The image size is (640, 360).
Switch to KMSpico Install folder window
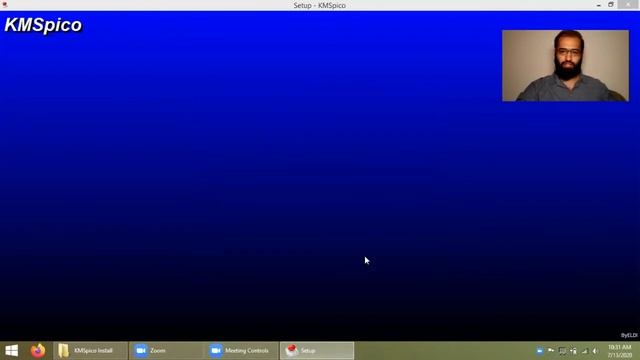[91, 351]
